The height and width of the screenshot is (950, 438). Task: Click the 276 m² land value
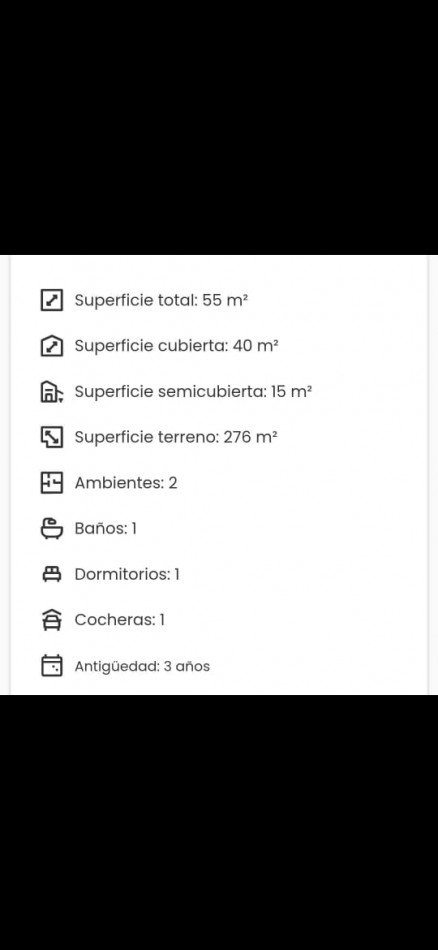click(x=250, y=437)
